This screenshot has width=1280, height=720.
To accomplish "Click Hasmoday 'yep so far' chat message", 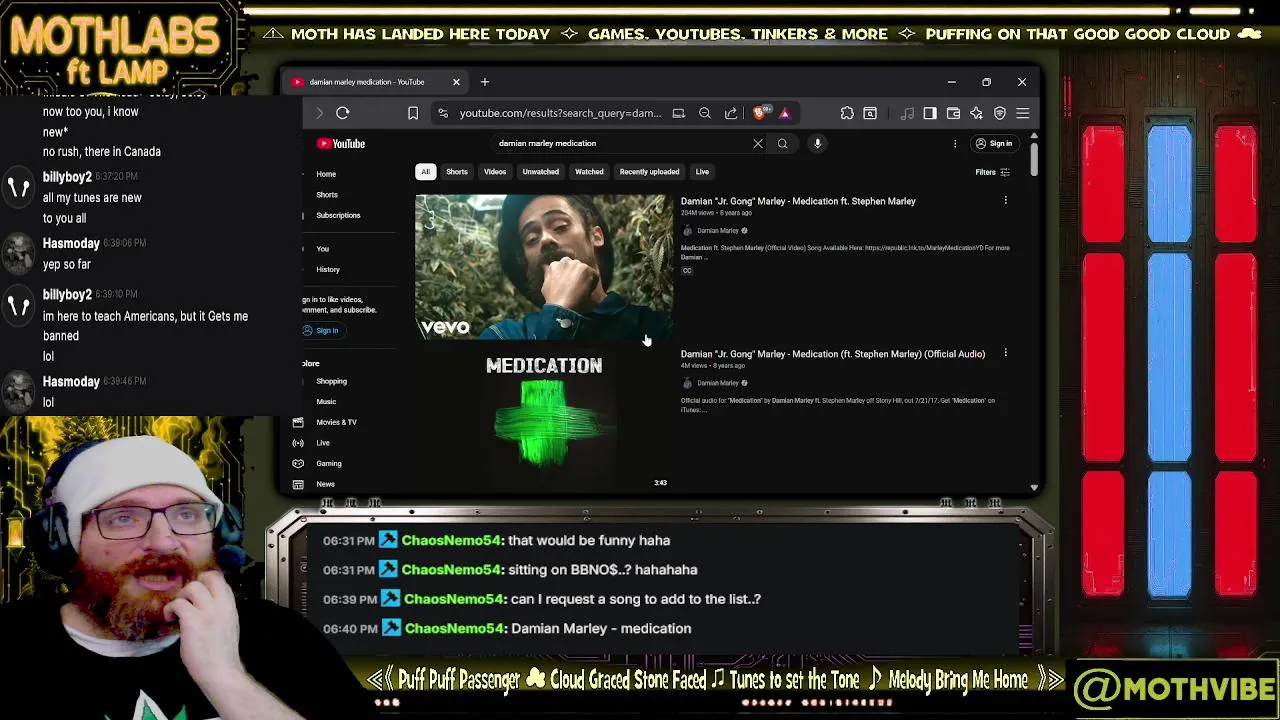I will (67, 265).
